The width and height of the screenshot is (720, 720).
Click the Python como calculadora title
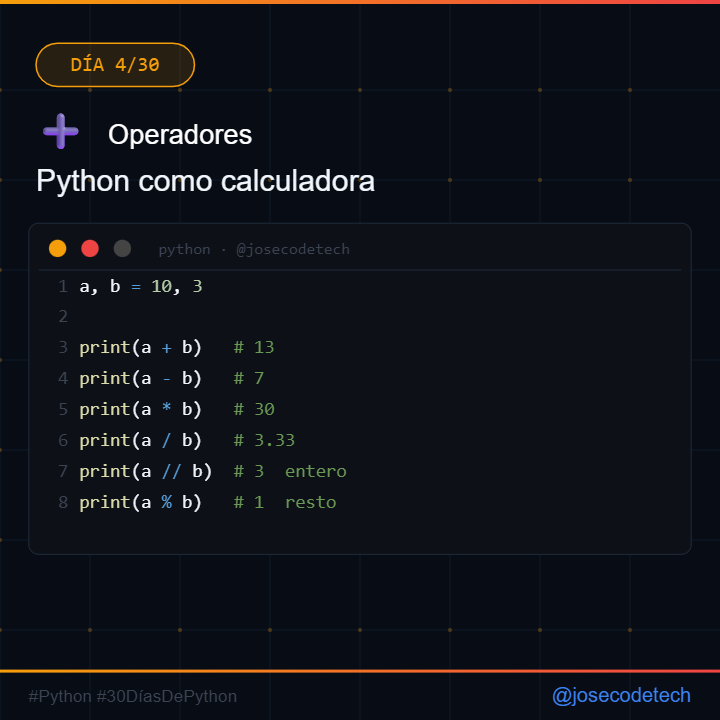click(205, 181)
